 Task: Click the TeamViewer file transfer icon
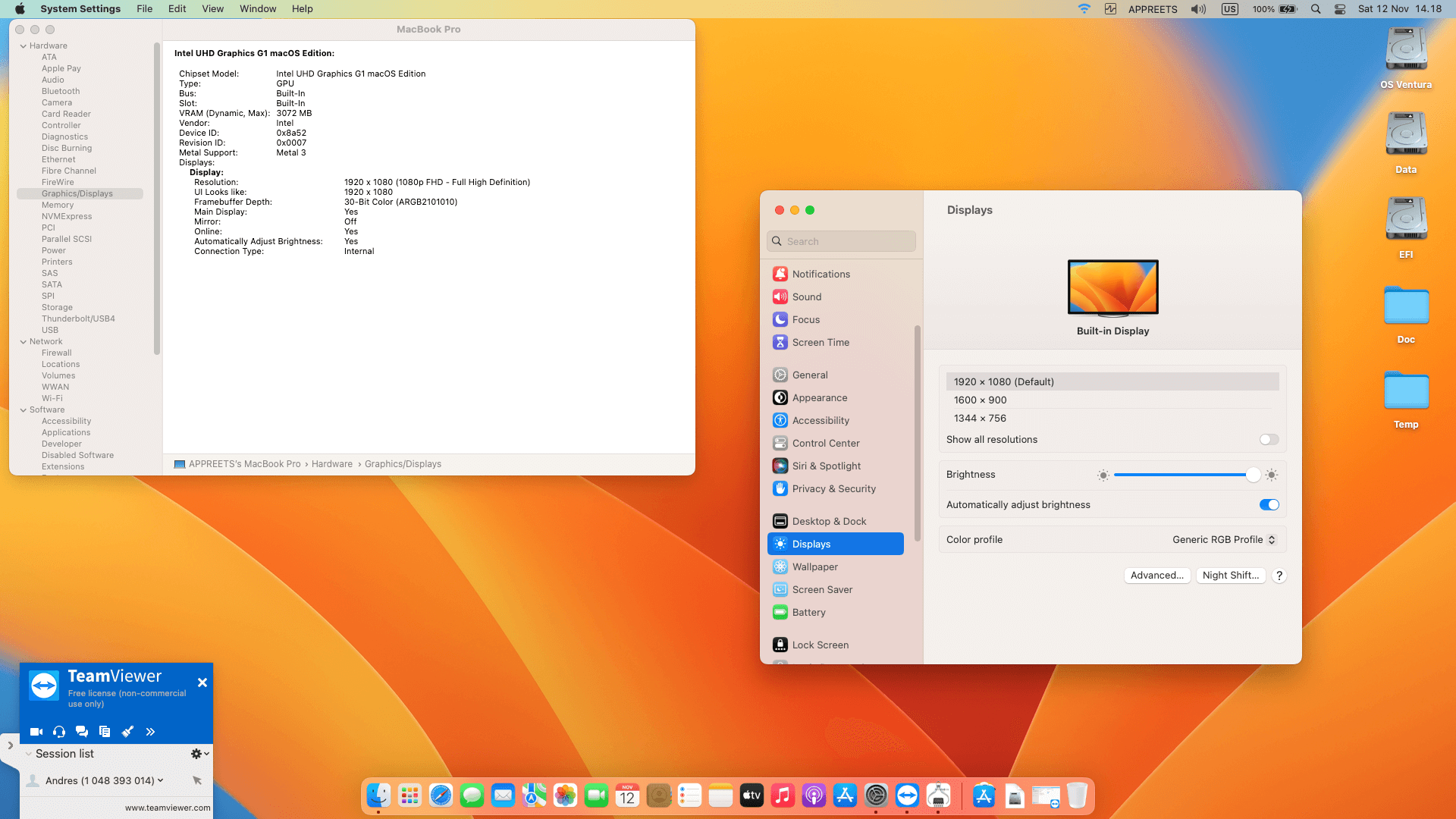pos(105,732)
